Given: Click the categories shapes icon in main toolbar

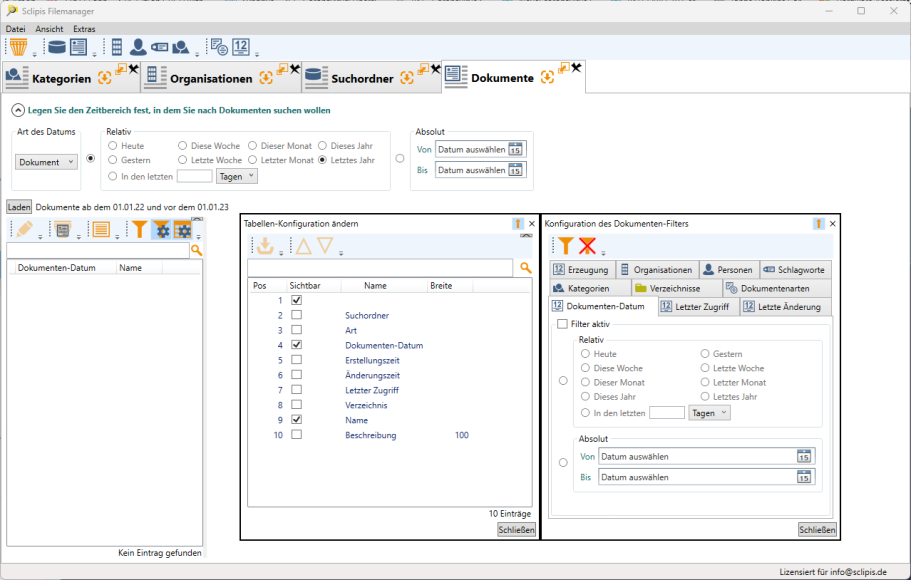Looking at the screenshot, I should pos(181,46).
